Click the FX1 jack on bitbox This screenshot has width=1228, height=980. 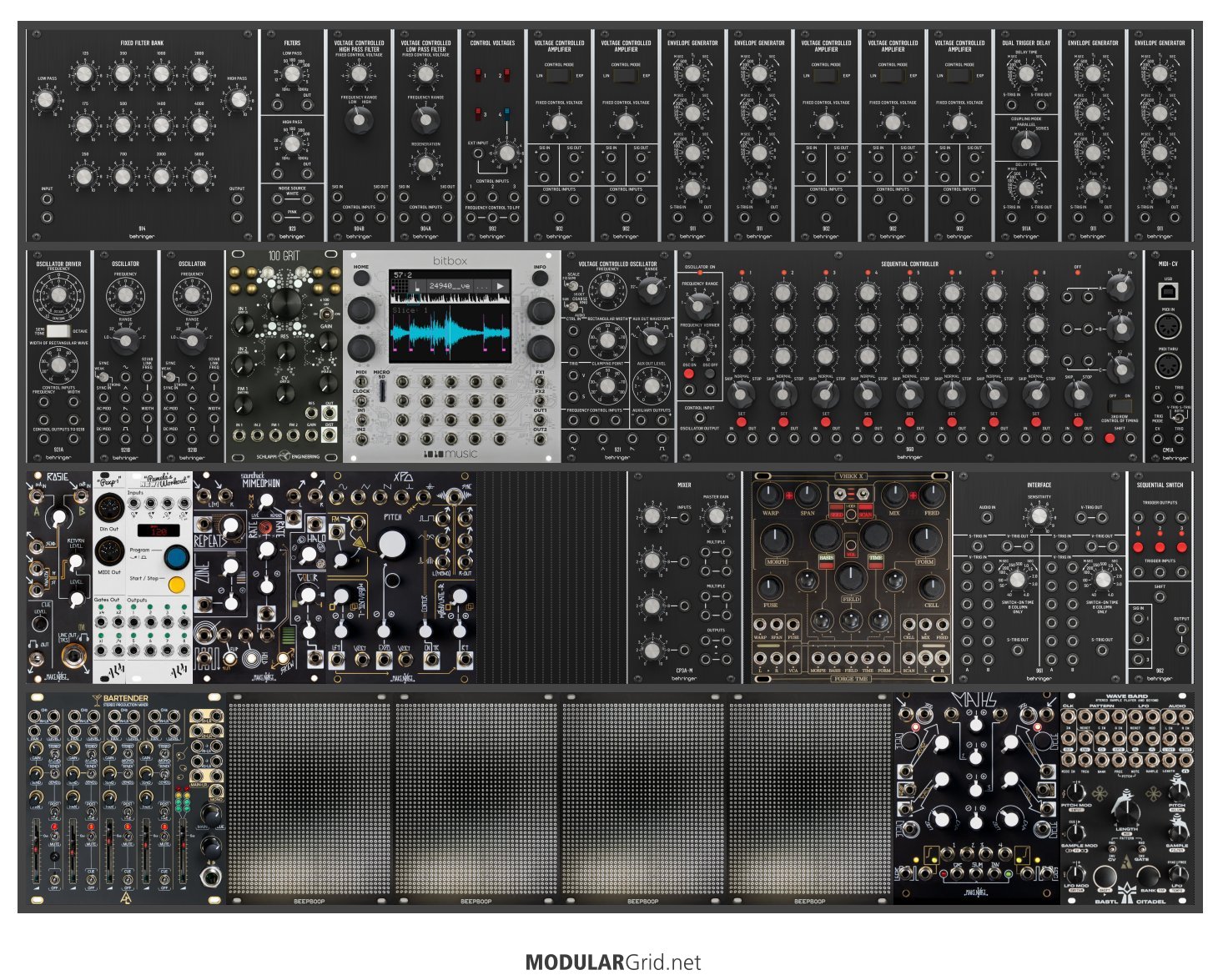[x=541, y=380]
